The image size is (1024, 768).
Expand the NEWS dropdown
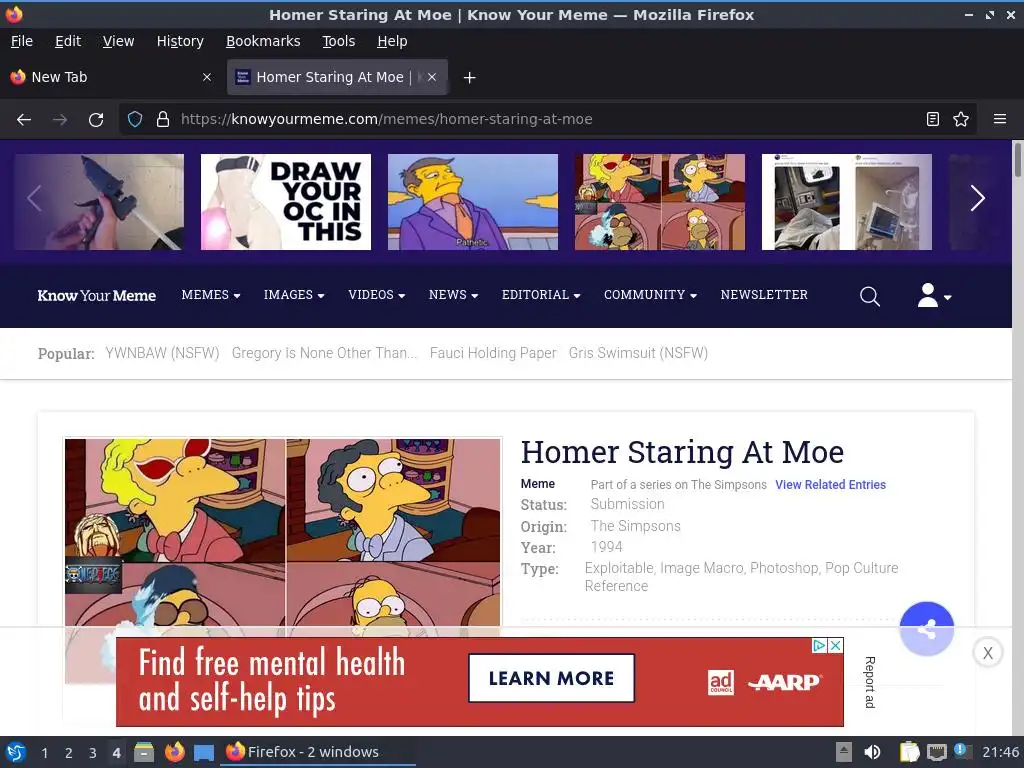point(453,295)
